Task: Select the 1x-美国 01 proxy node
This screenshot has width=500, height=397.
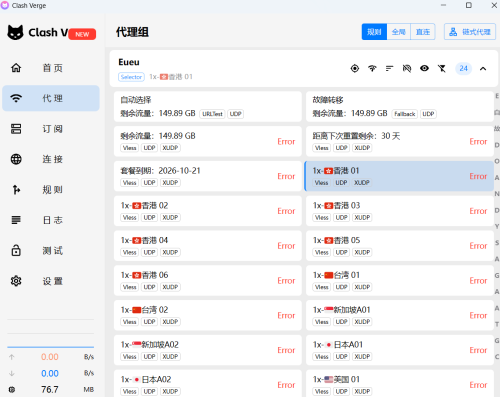Action: coord(399,383)
